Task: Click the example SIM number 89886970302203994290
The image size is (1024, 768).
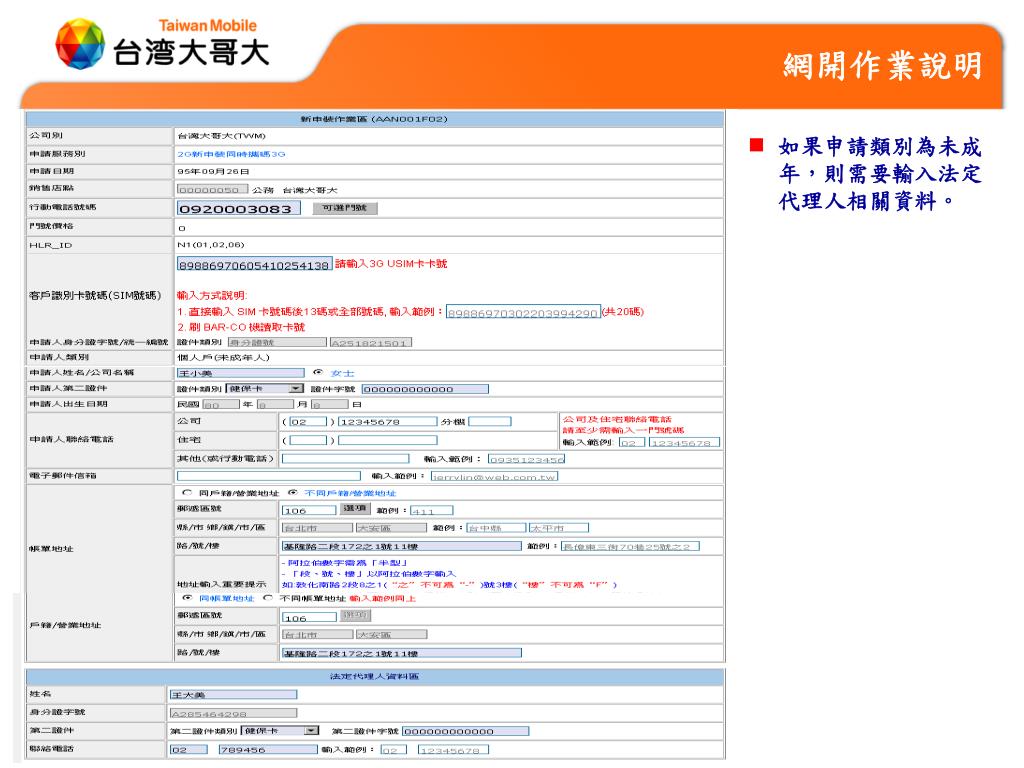Action: tap(522, 313)
